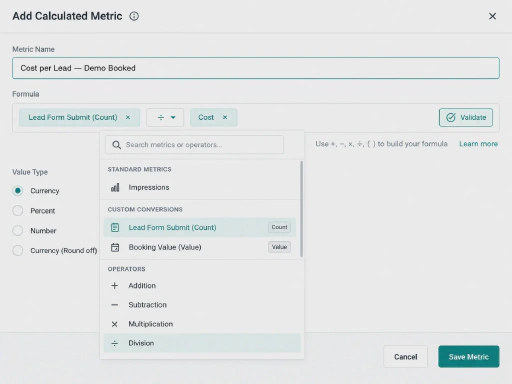Screen dimensions: 512x384
Task: Open the Learn more link
Action: [478, 144]
